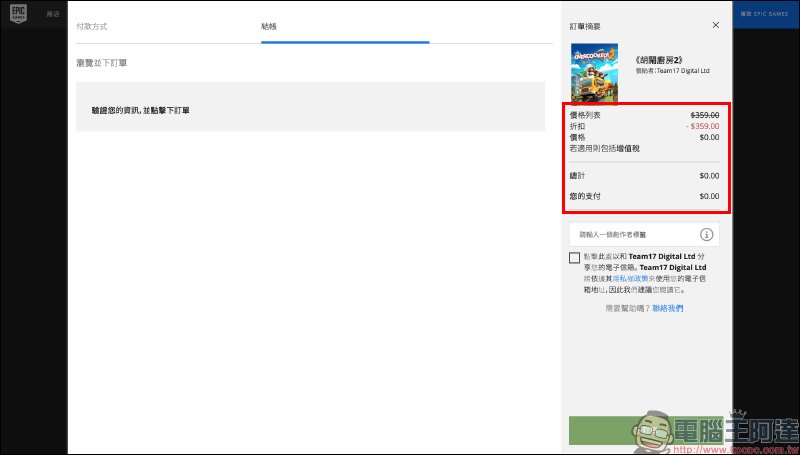Tick the share email with Team17 checkbox
The height and width of the screenshot is (455, 800).
574,258
